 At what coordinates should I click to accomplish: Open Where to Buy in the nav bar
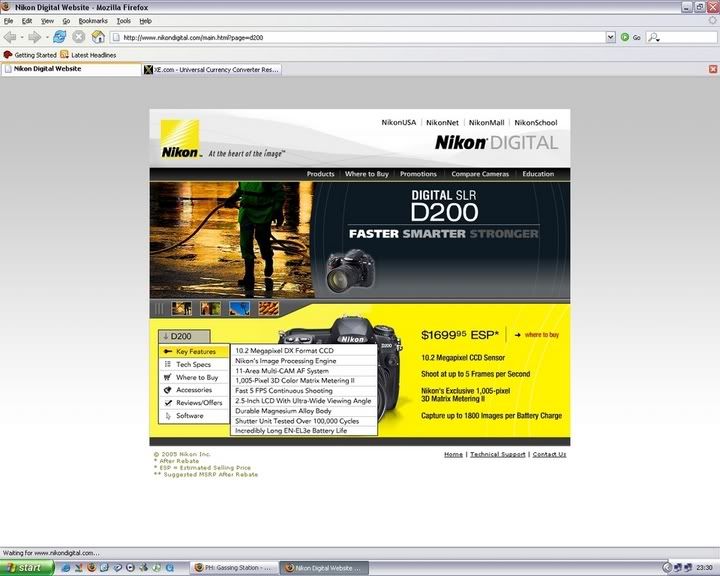(x=366, y=174)
